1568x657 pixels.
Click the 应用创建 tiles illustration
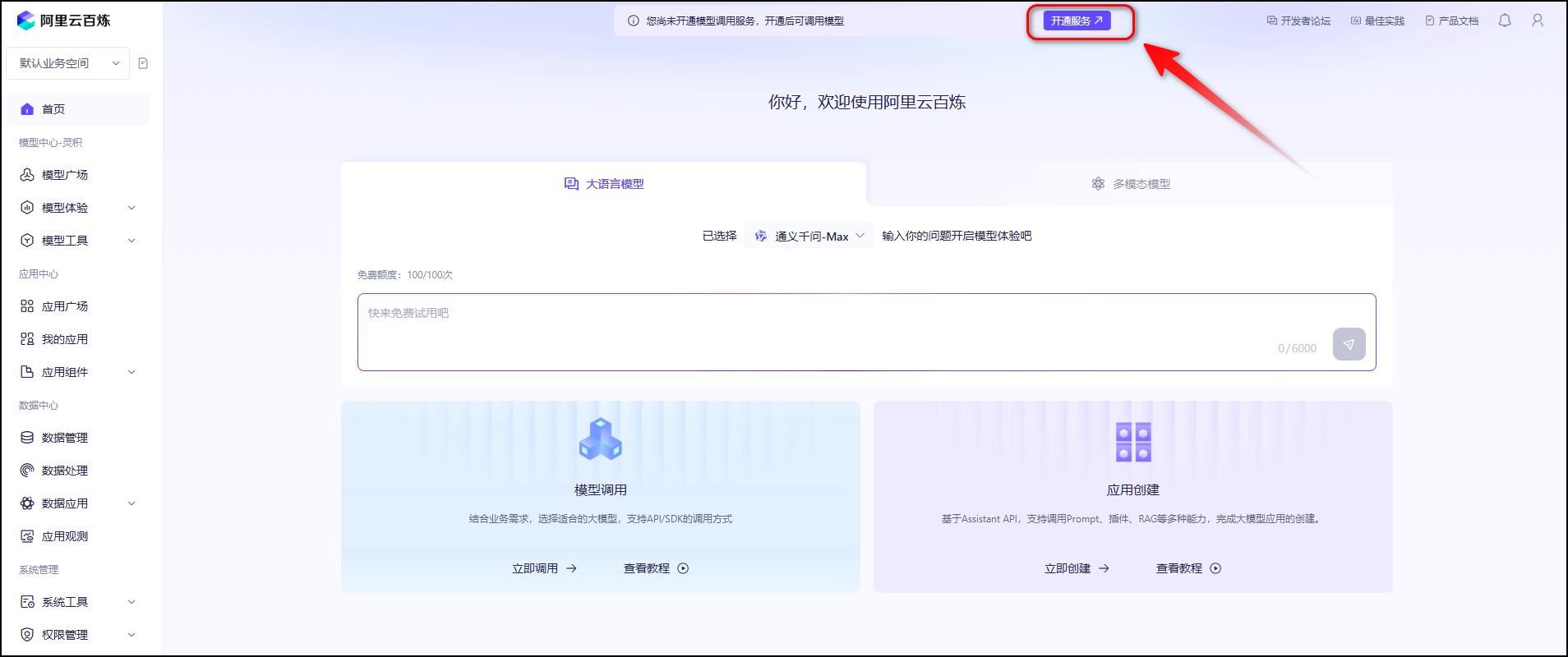point(1133,442)
